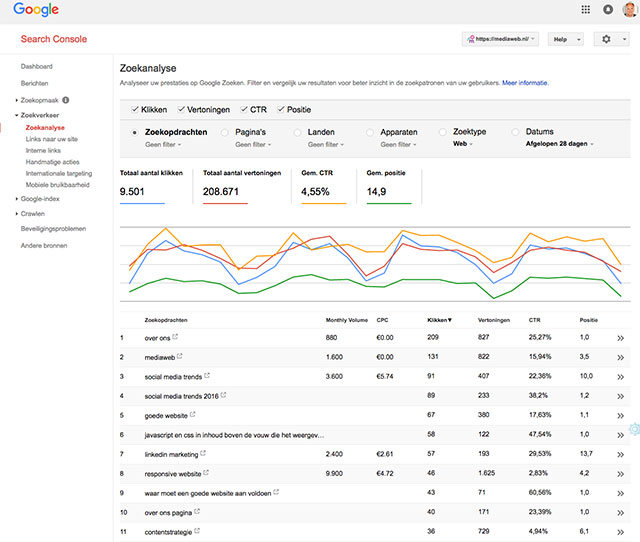Expand details arrows for linkedin marketing row

620,455
